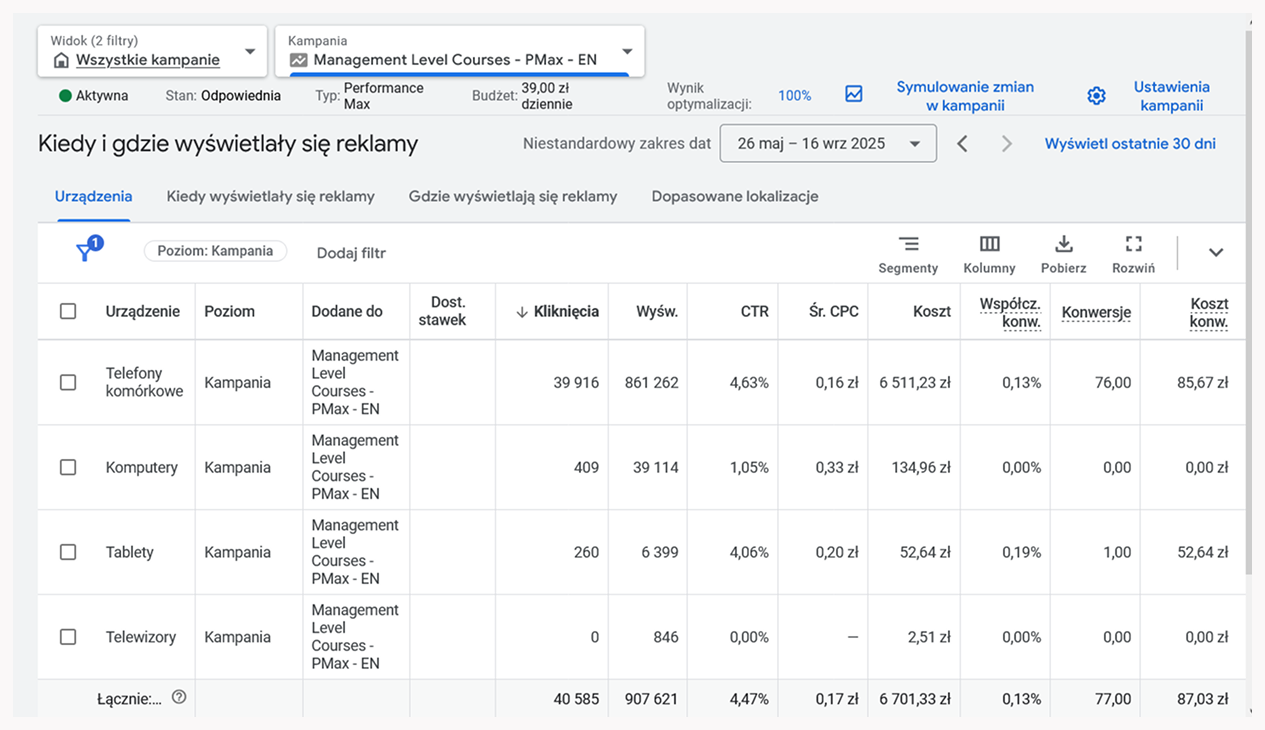This screenshot has height=730, width=1265.
Task: Click Wyświetl ostatnie 30 dni link
Action: coord(1130,144)
